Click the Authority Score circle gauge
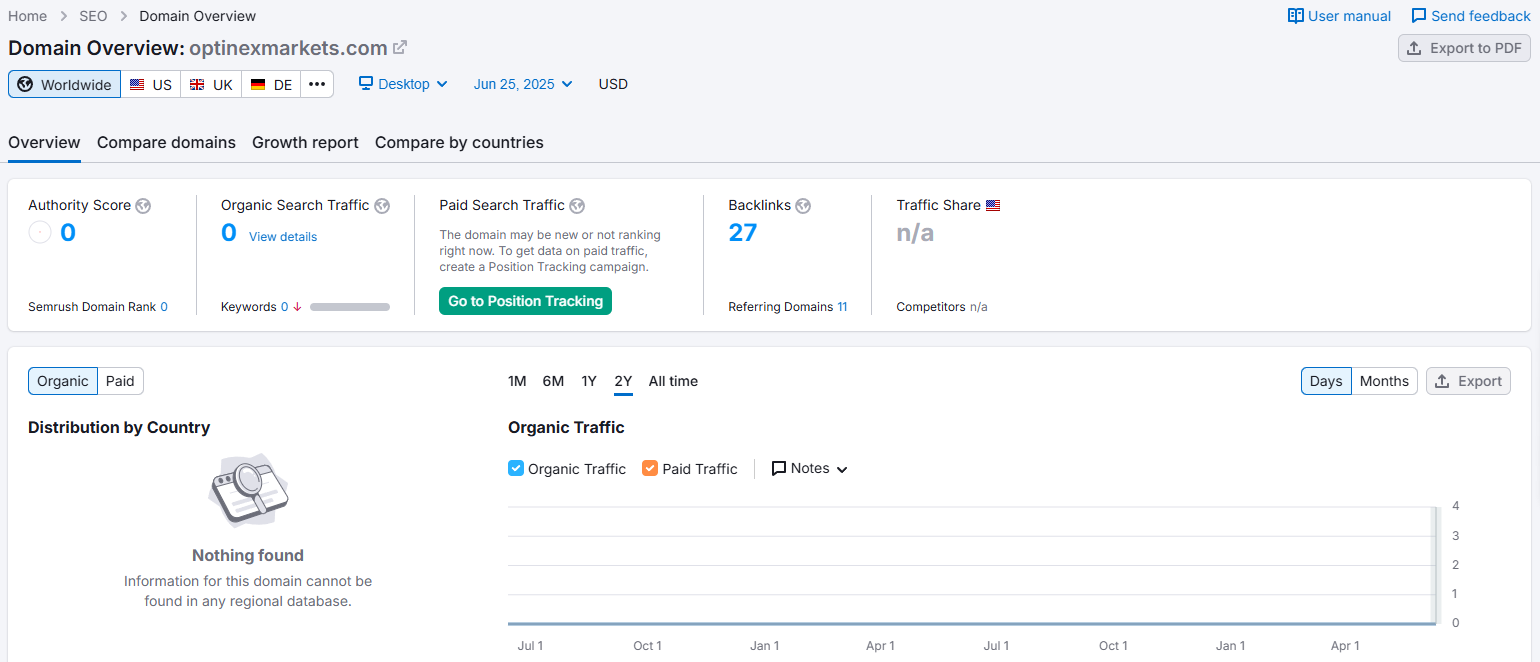The width and height of the screenshot is (1540, 662). pos(40,233)
